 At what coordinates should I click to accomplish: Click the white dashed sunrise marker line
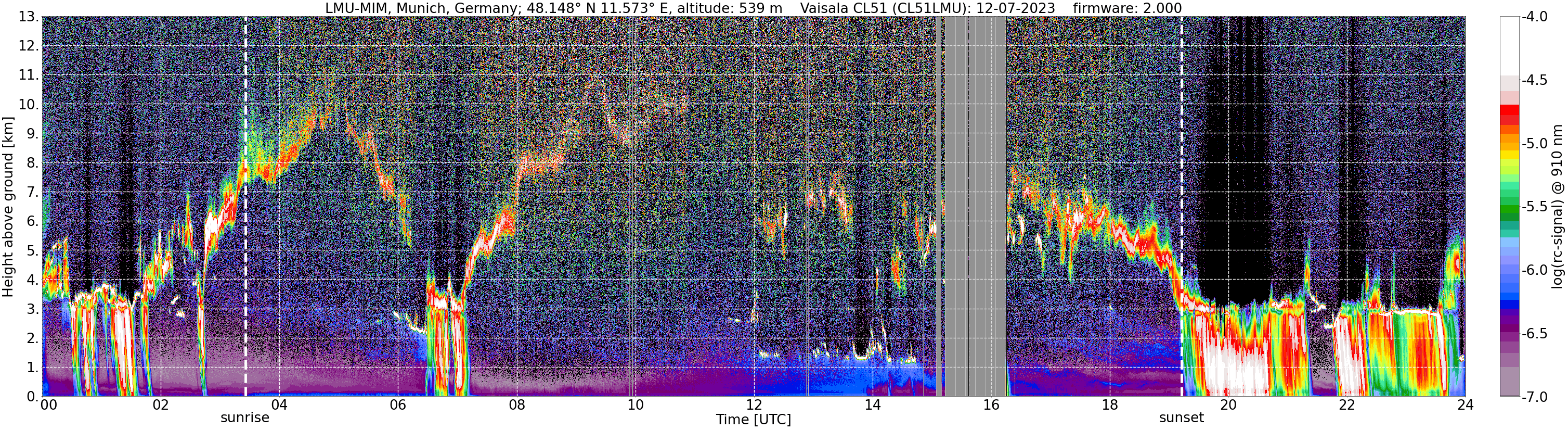(x=245, y=207)
